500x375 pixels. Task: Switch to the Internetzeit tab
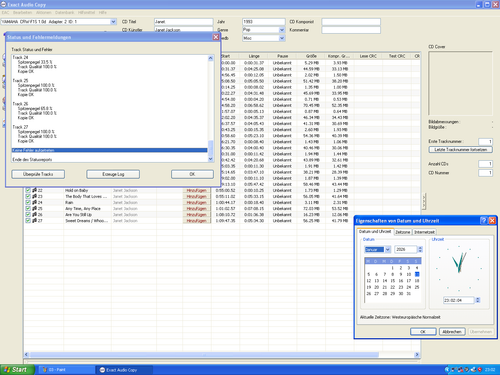tap(424, 232)
